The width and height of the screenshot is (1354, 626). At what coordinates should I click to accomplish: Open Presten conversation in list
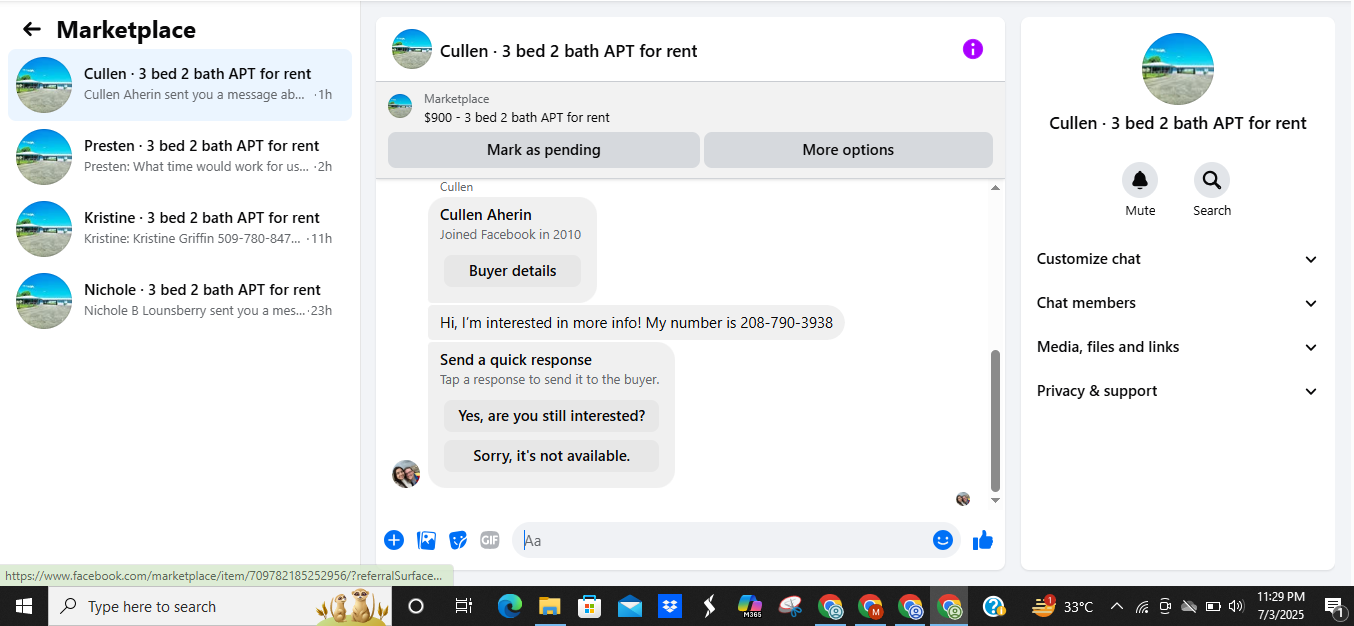pos(180,157)
